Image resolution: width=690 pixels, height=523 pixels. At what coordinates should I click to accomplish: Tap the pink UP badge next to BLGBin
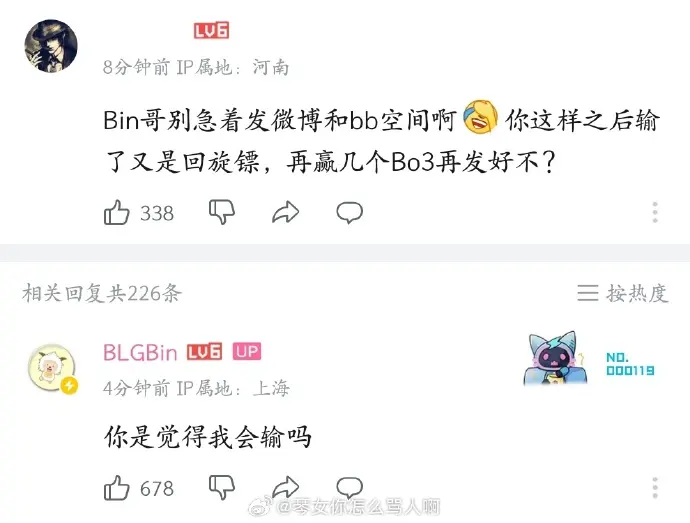click(246, 351)
